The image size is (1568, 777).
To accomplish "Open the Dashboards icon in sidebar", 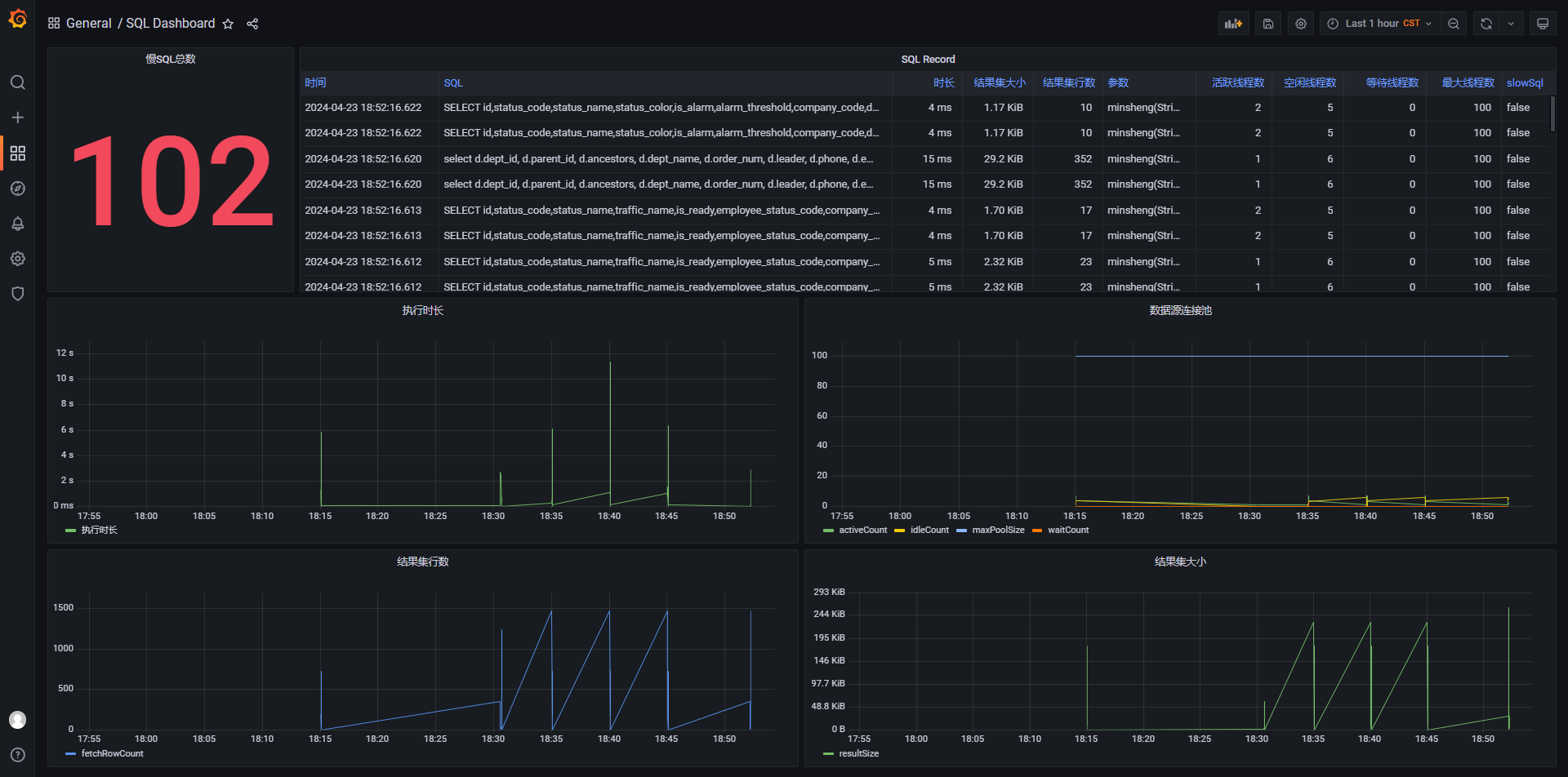I will point(17,153).
